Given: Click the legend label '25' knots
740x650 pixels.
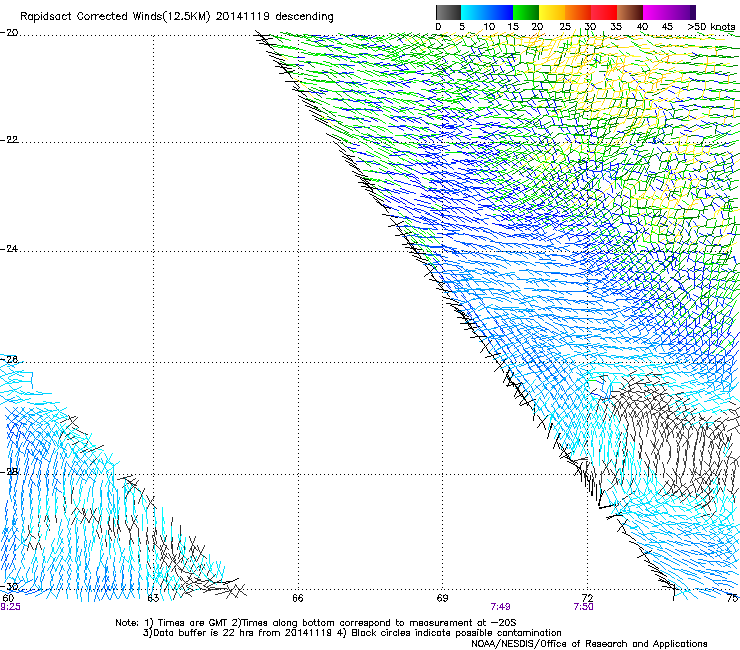Looking at the screenshot, I should coord(565,27).
